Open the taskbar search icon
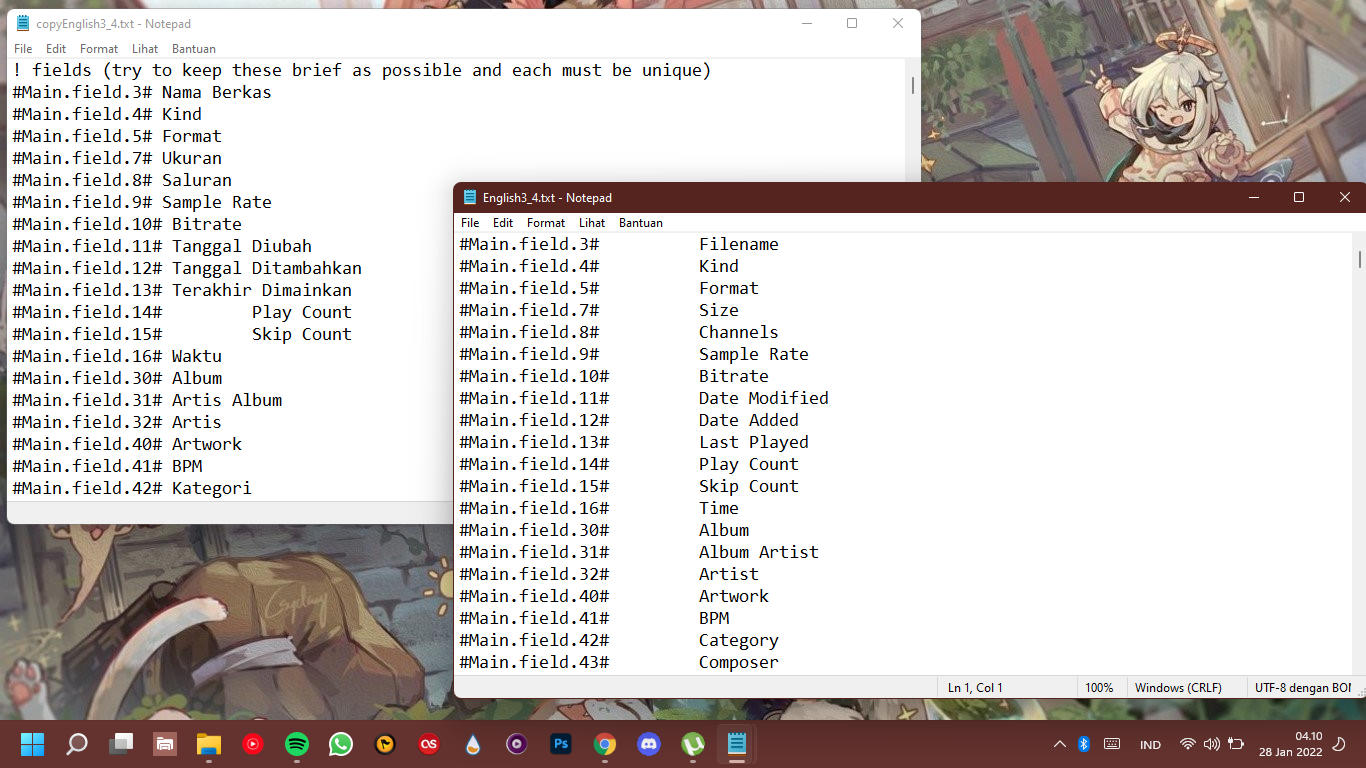The image size is (1366, 768). click(x=77, y=744)
